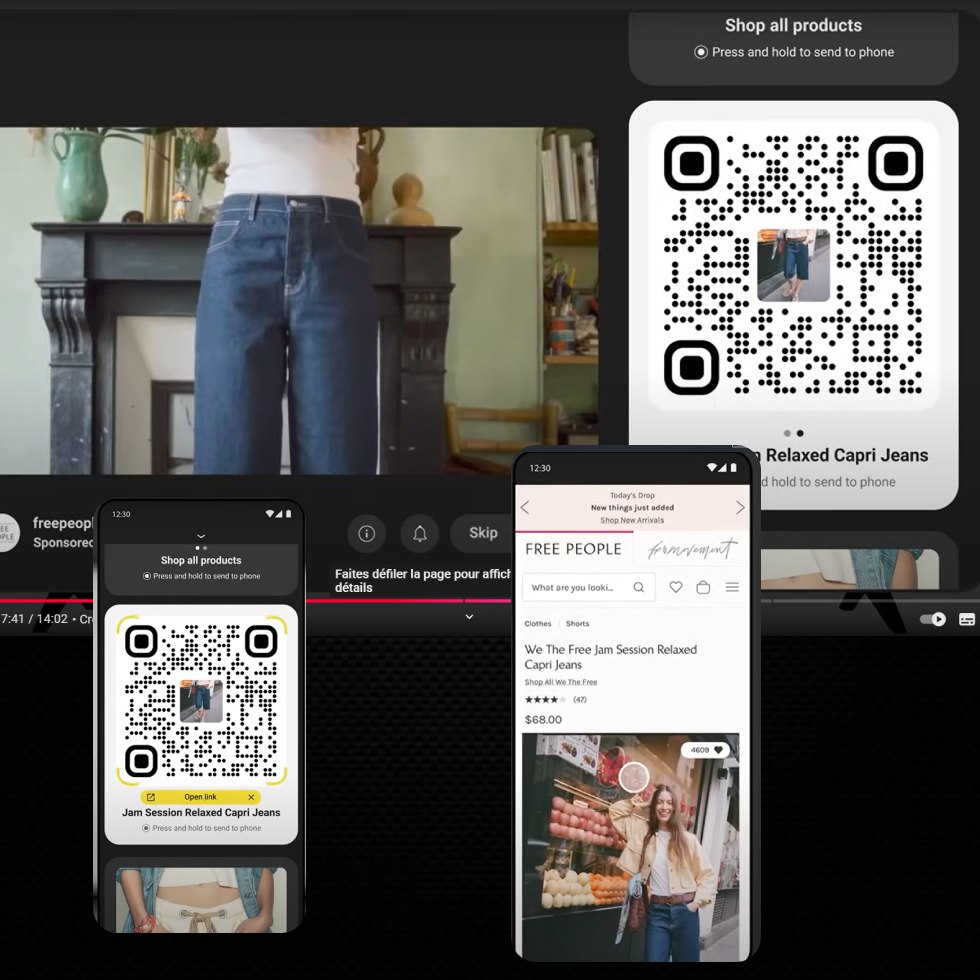Viewport: 980px width, 980px height.
Task: Click the next arrow in the Today's Drop banner
Action: point(740,508)
